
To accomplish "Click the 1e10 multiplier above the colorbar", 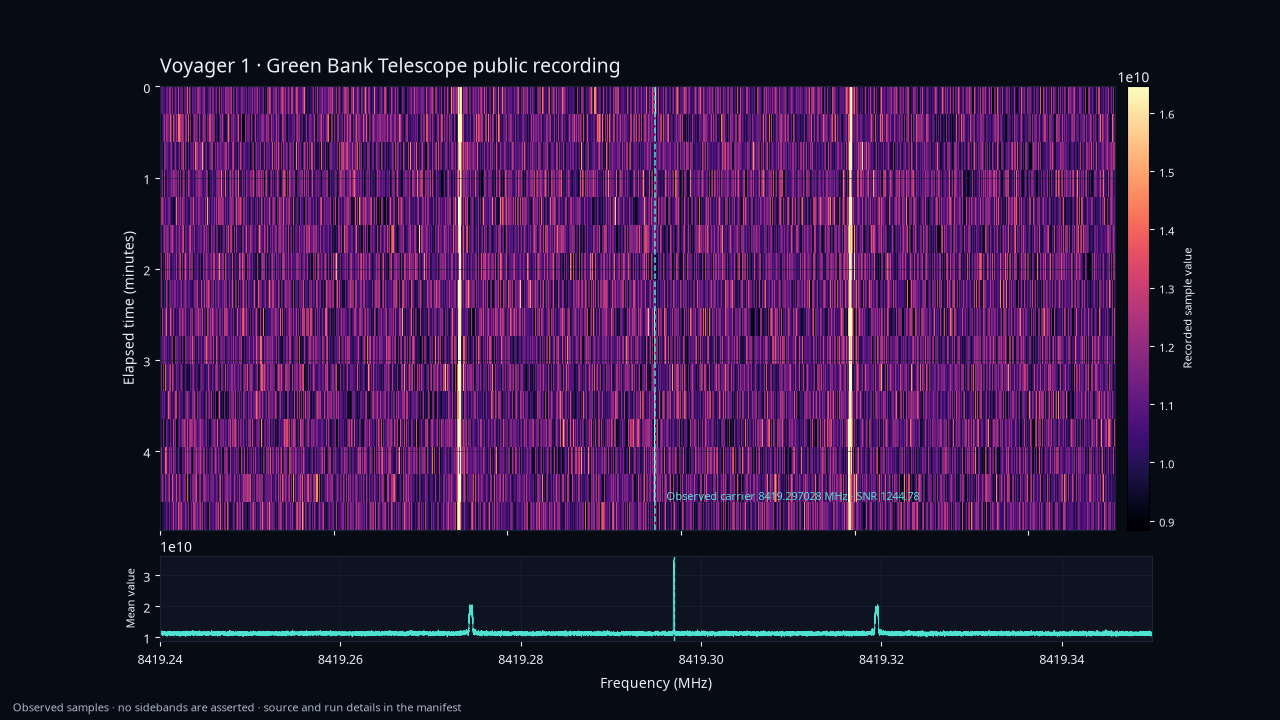I will [1133, 78].
